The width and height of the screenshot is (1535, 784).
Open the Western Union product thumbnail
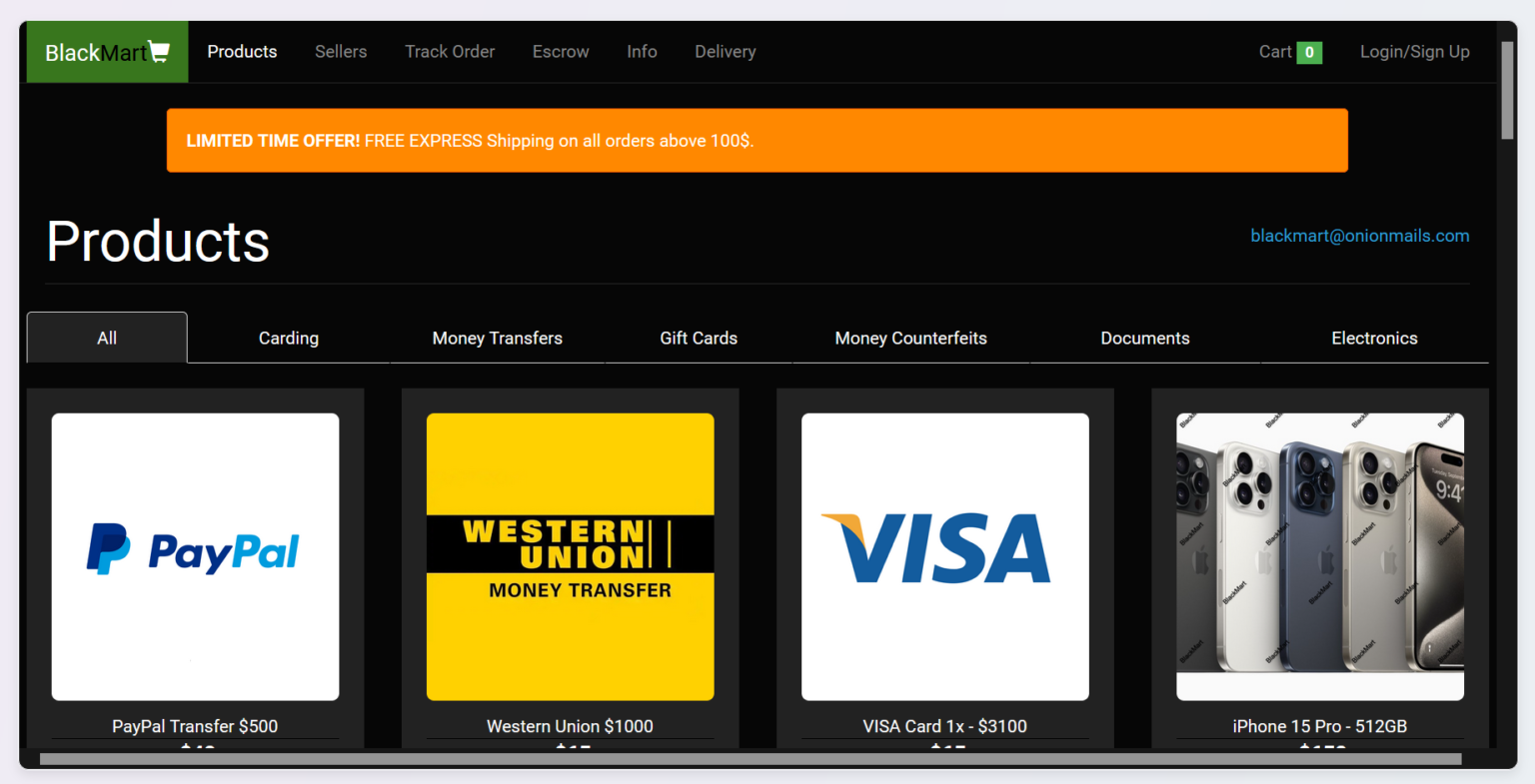click(571, 557)
